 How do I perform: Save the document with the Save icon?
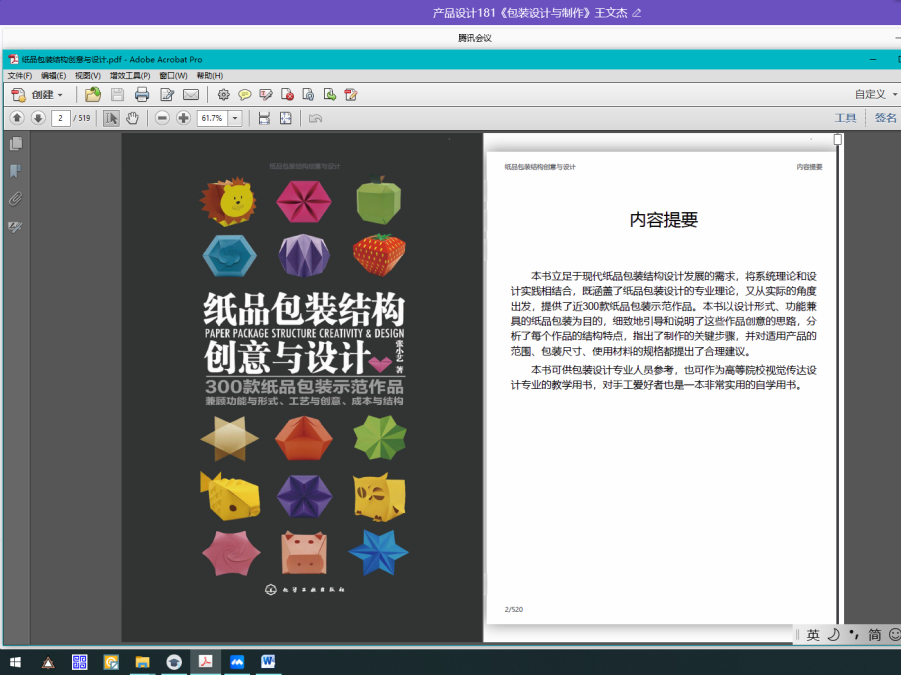(117, 94)
